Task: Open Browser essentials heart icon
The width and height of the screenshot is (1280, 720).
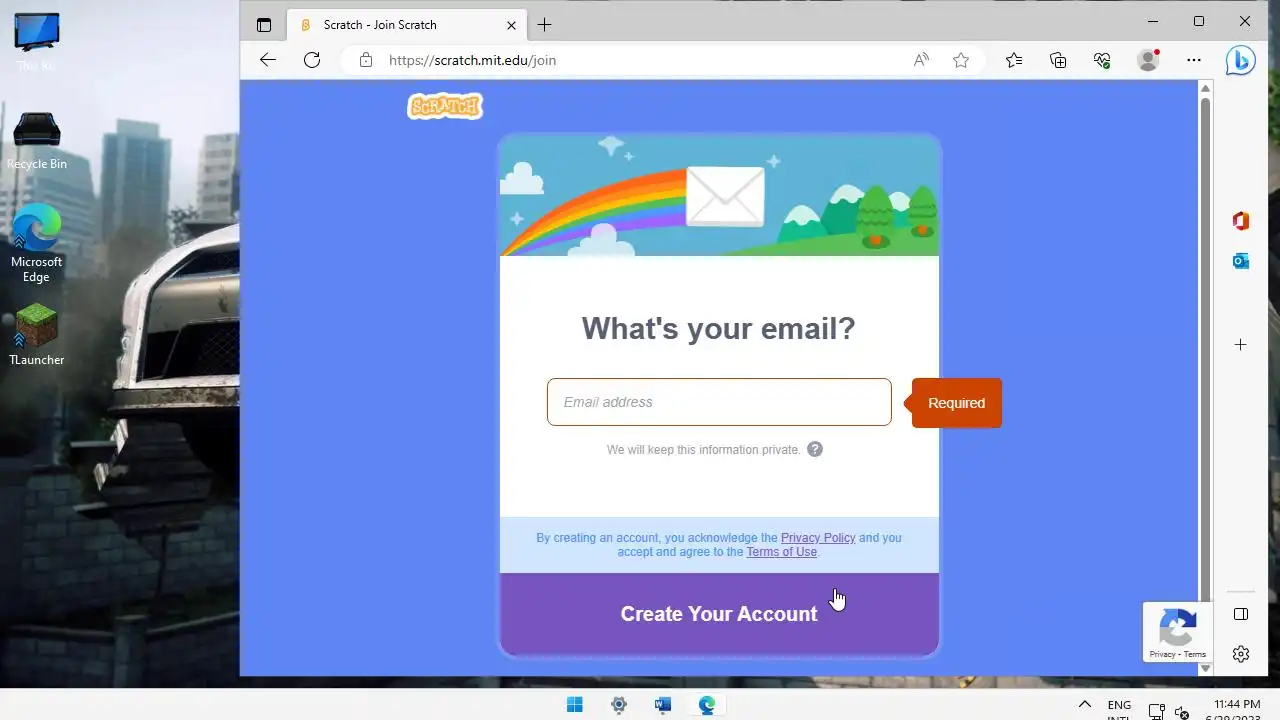Action: [x=1102, y=60]
